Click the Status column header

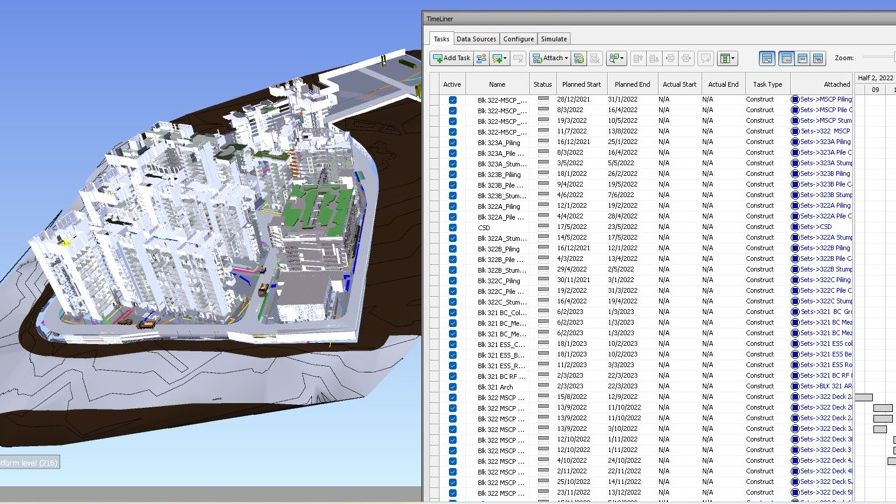(x=542, y=84)
